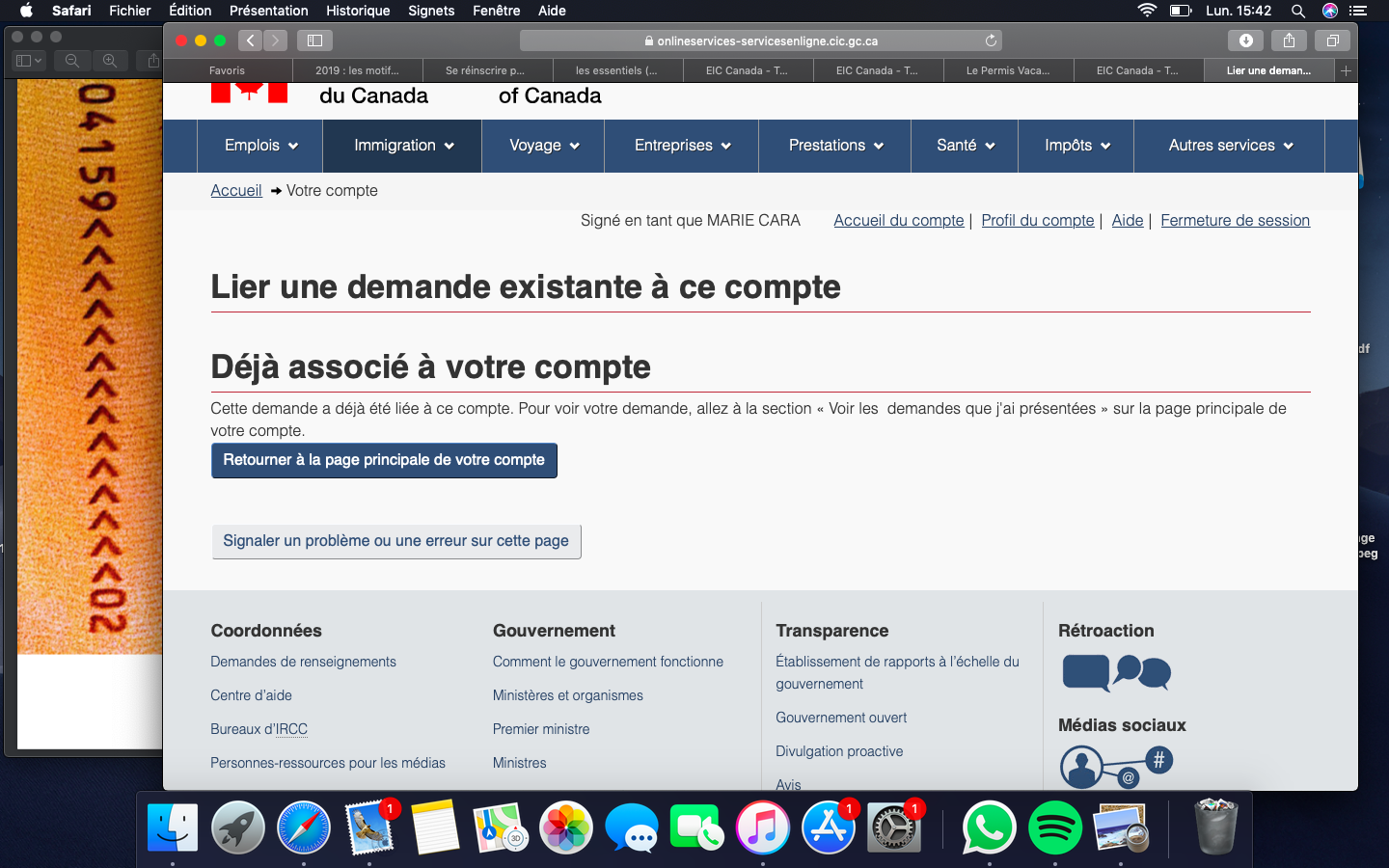Open the Historique menu in menu bar

(358, 11)
